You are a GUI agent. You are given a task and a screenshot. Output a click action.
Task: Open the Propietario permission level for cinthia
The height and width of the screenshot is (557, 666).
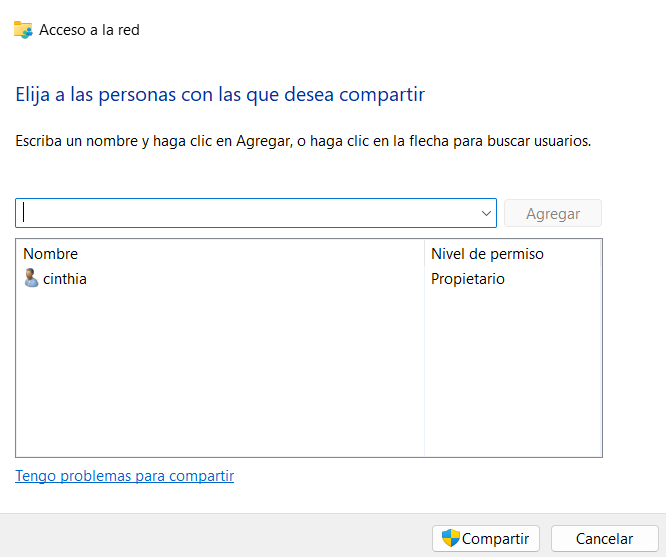click(468, 279)
